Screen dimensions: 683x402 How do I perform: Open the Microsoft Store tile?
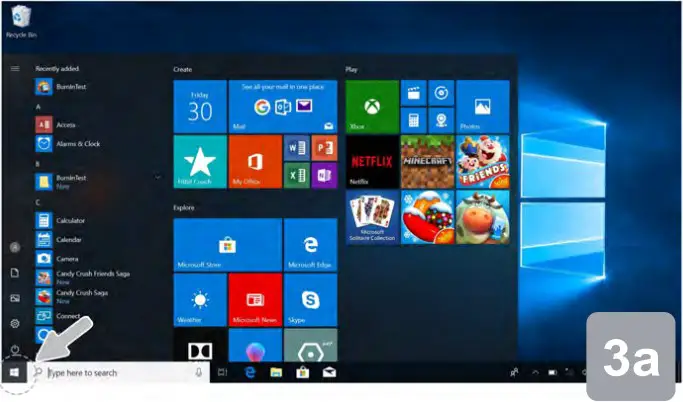(227, 245)
